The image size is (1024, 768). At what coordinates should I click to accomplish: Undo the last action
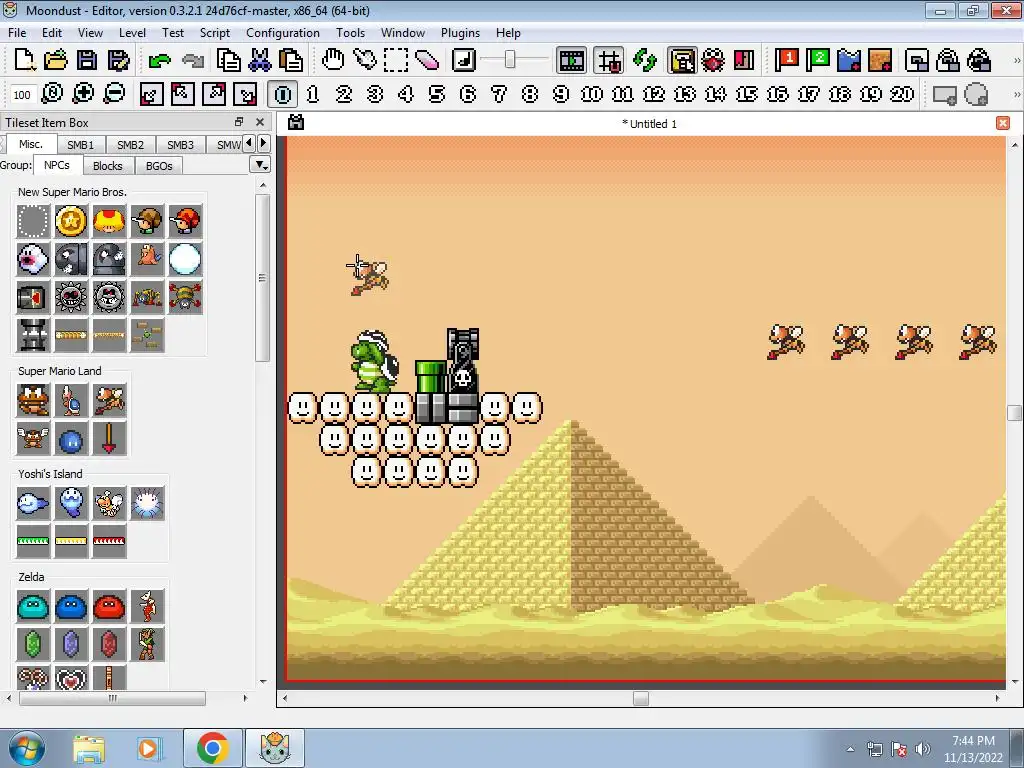[159, 60]
